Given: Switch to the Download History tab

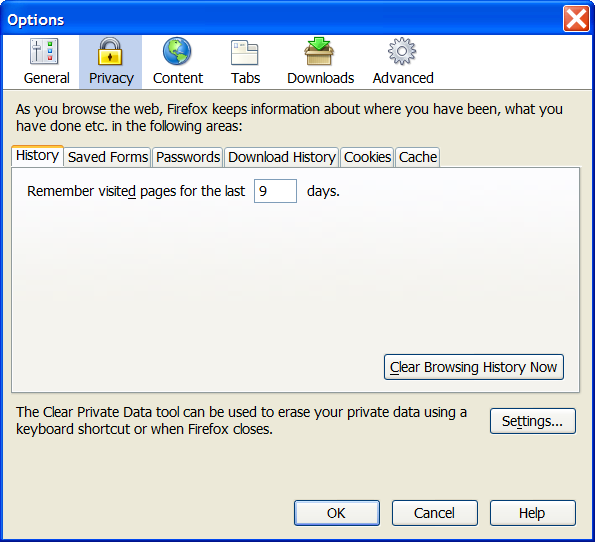Looking at the screenshot, I should click(282, 157).
